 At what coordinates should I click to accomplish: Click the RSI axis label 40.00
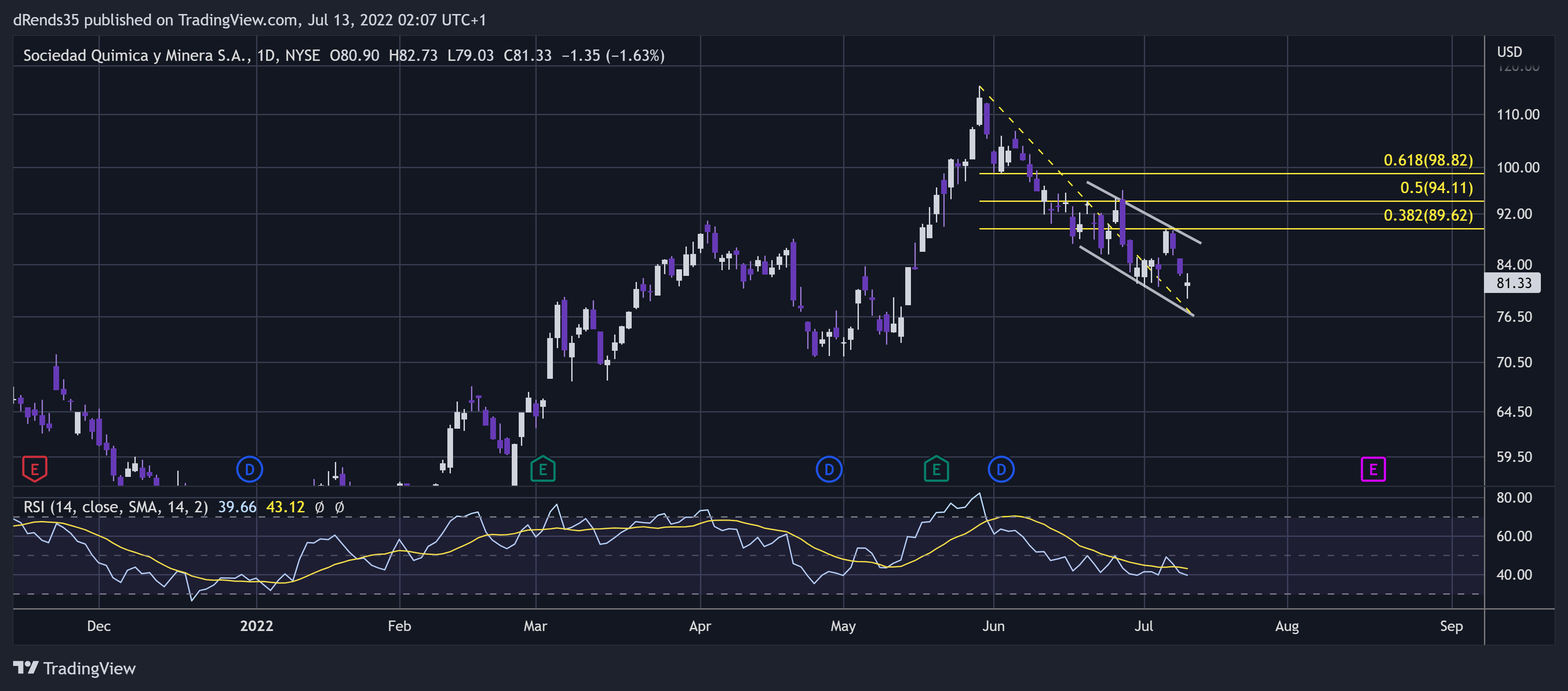click(1515, 575)
